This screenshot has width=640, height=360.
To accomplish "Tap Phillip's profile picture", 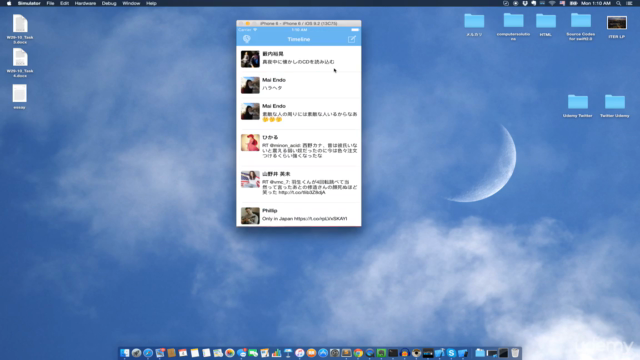I will [250, 216].
